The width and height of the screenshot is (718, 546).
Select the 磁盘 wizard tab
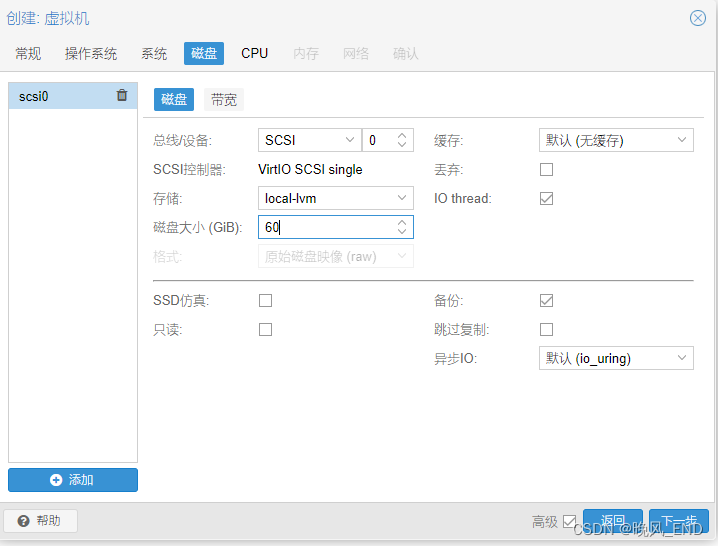[204, 54]
